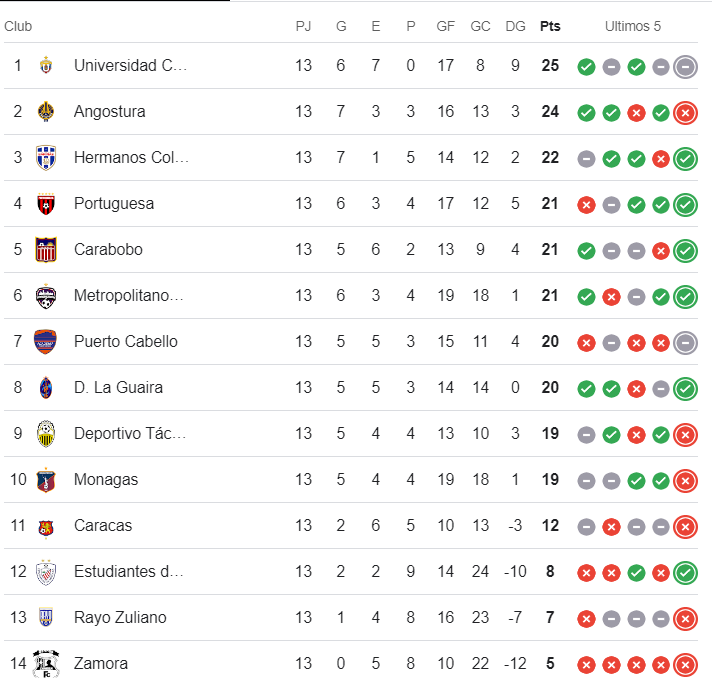Click the Universidad Central club crest

click(45, 66)
